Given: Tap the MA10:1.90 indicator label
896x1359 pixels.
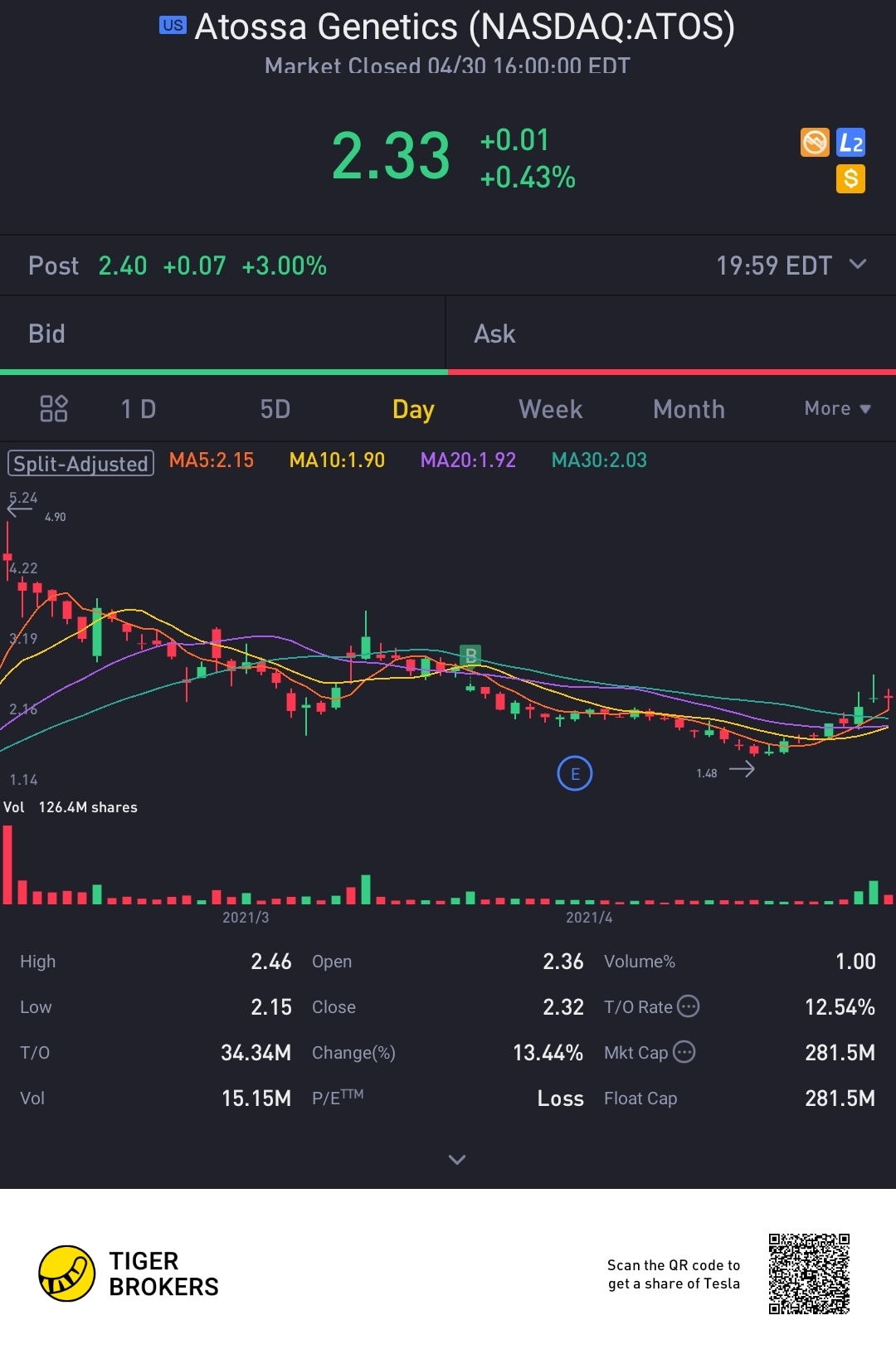Looking at the screenshot, I should pyautogui.click(x=337, y=460).
